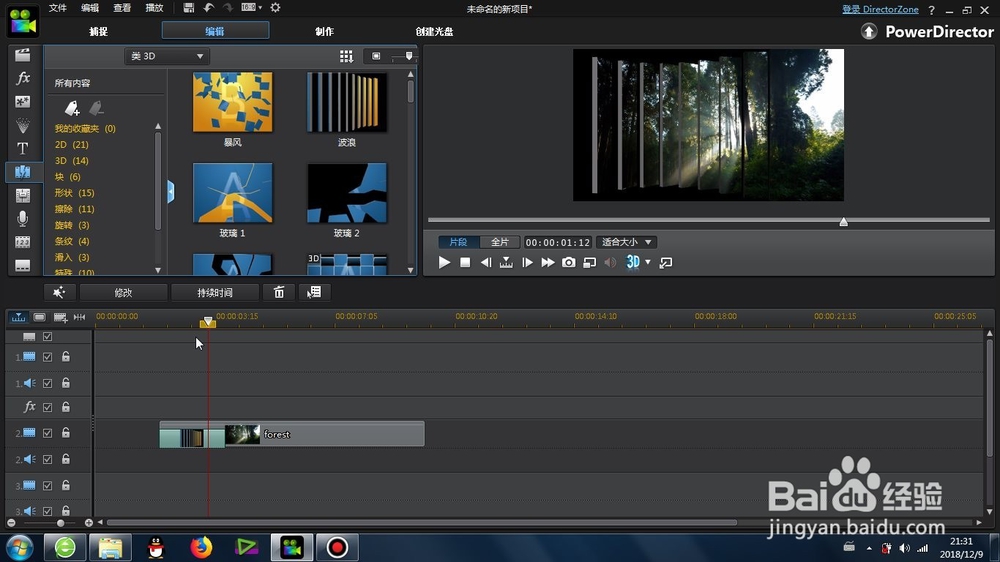Open 3D configuration dropdown arrow

648,262
